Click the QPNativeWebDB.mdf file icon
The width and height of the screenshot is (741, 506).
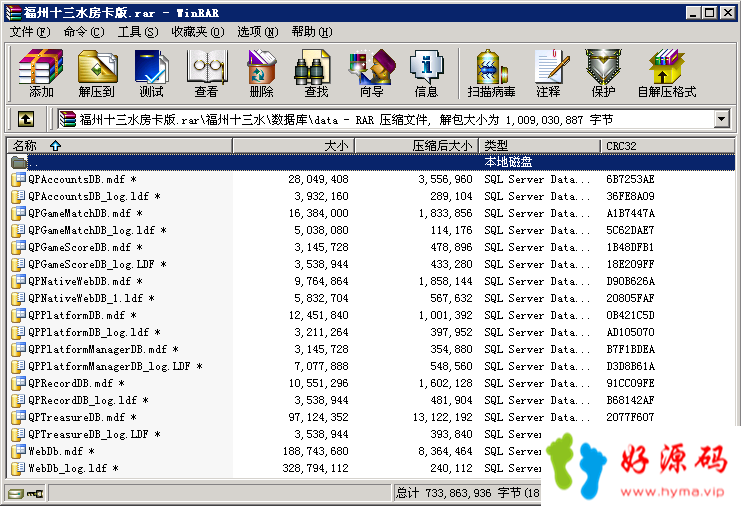[19, 281]
